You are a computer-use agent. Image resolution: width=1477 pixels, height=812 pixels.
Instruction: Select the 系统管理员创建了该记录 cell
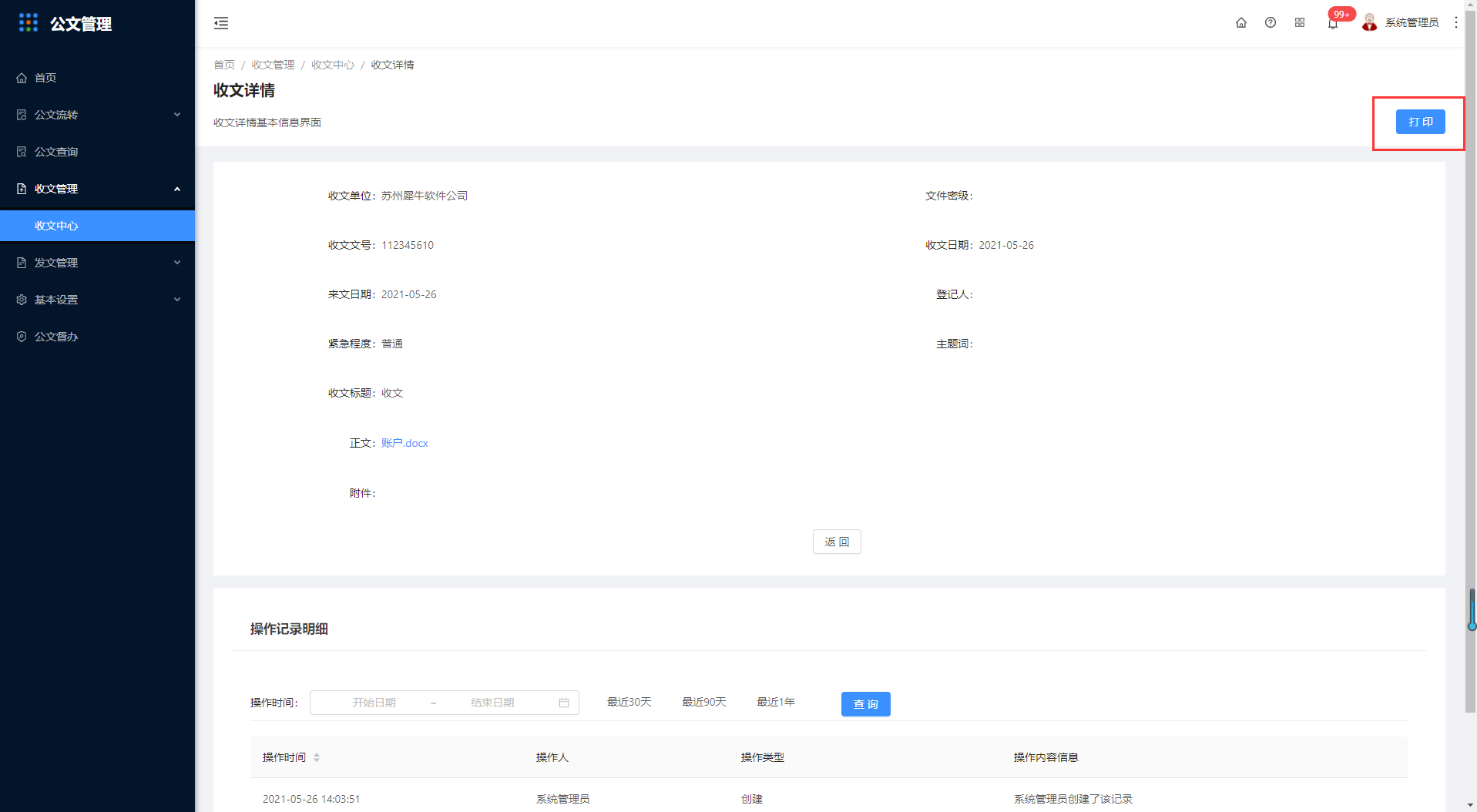tap(1073, 799)
